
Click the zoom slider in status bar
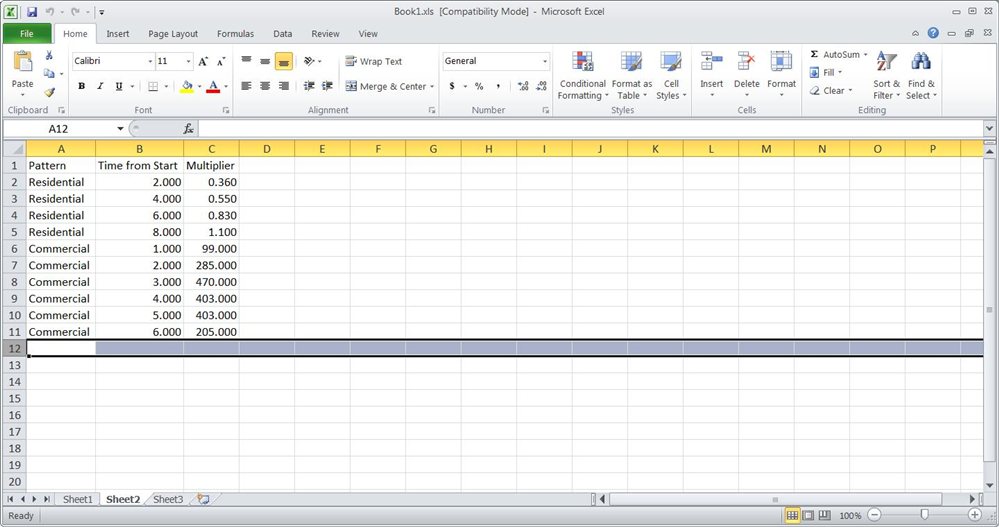pos(924,515)
